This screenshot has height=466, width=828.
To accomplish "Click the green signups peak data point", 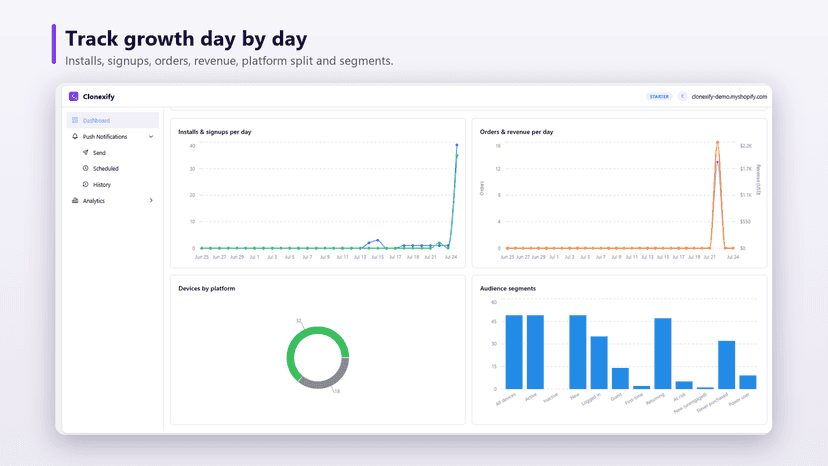I will 457,156.
